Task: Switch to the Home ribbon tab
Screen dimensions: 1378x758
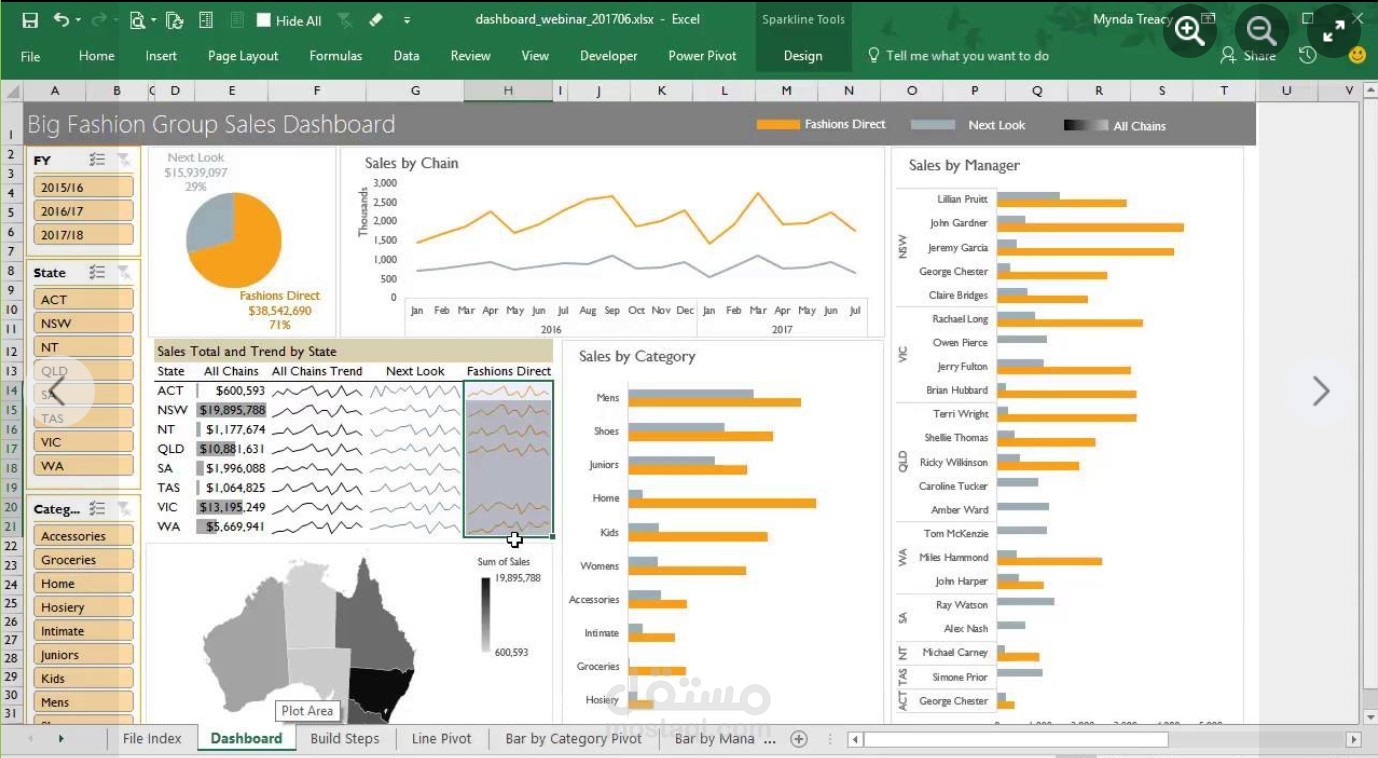Action: coord(97,56)
